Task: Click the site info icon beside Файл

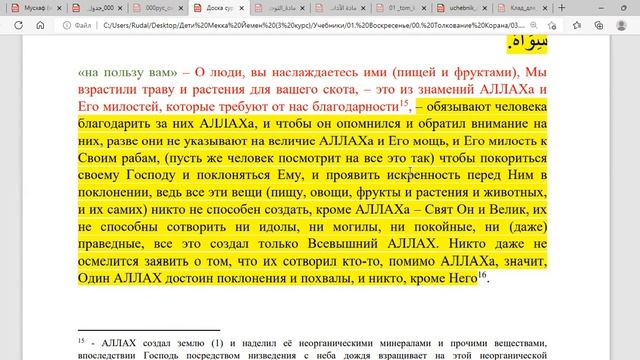Action: 67,25
